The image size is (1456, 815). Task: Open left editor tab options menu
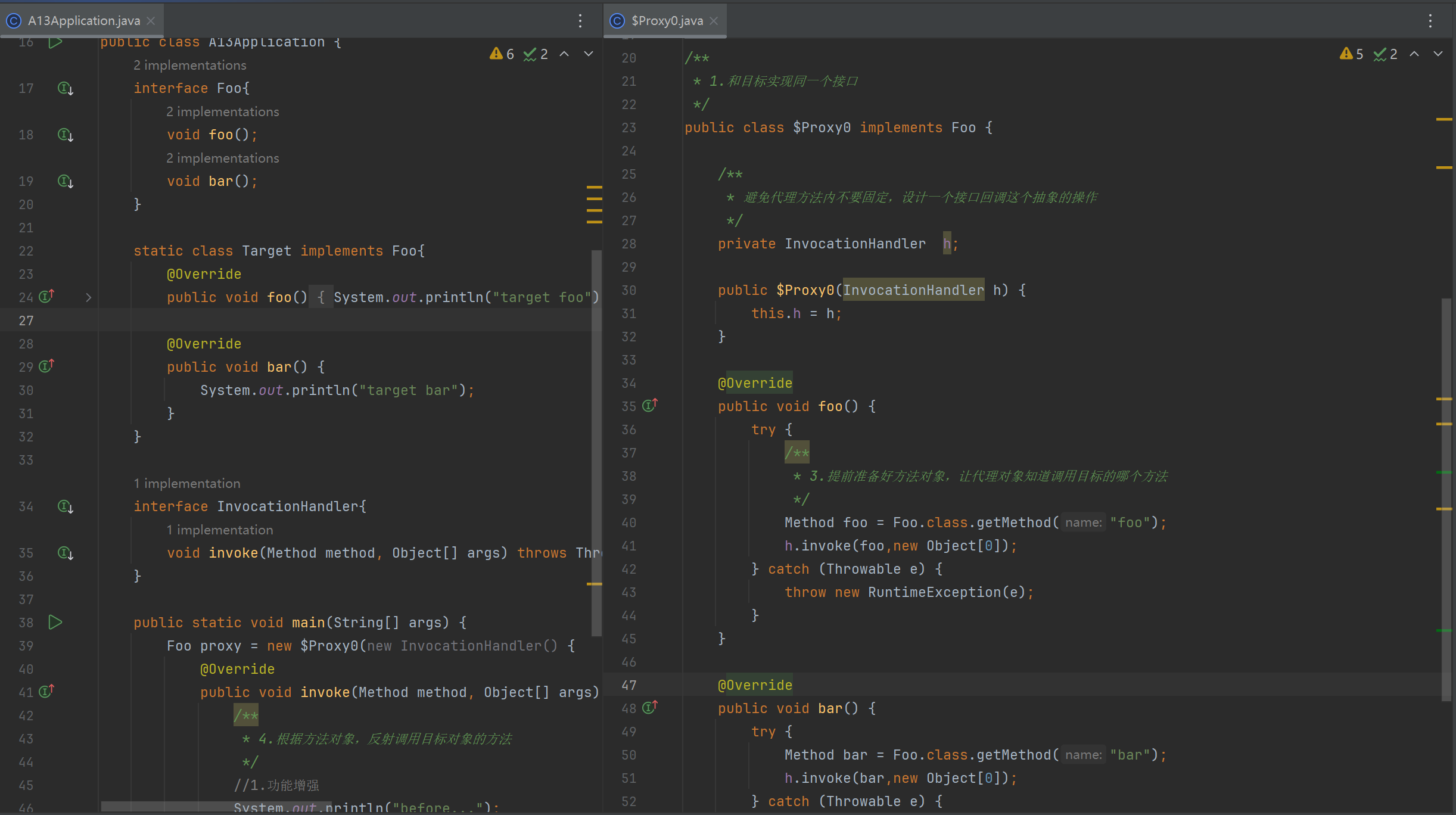pyautogui.click(x=580, y=21)
